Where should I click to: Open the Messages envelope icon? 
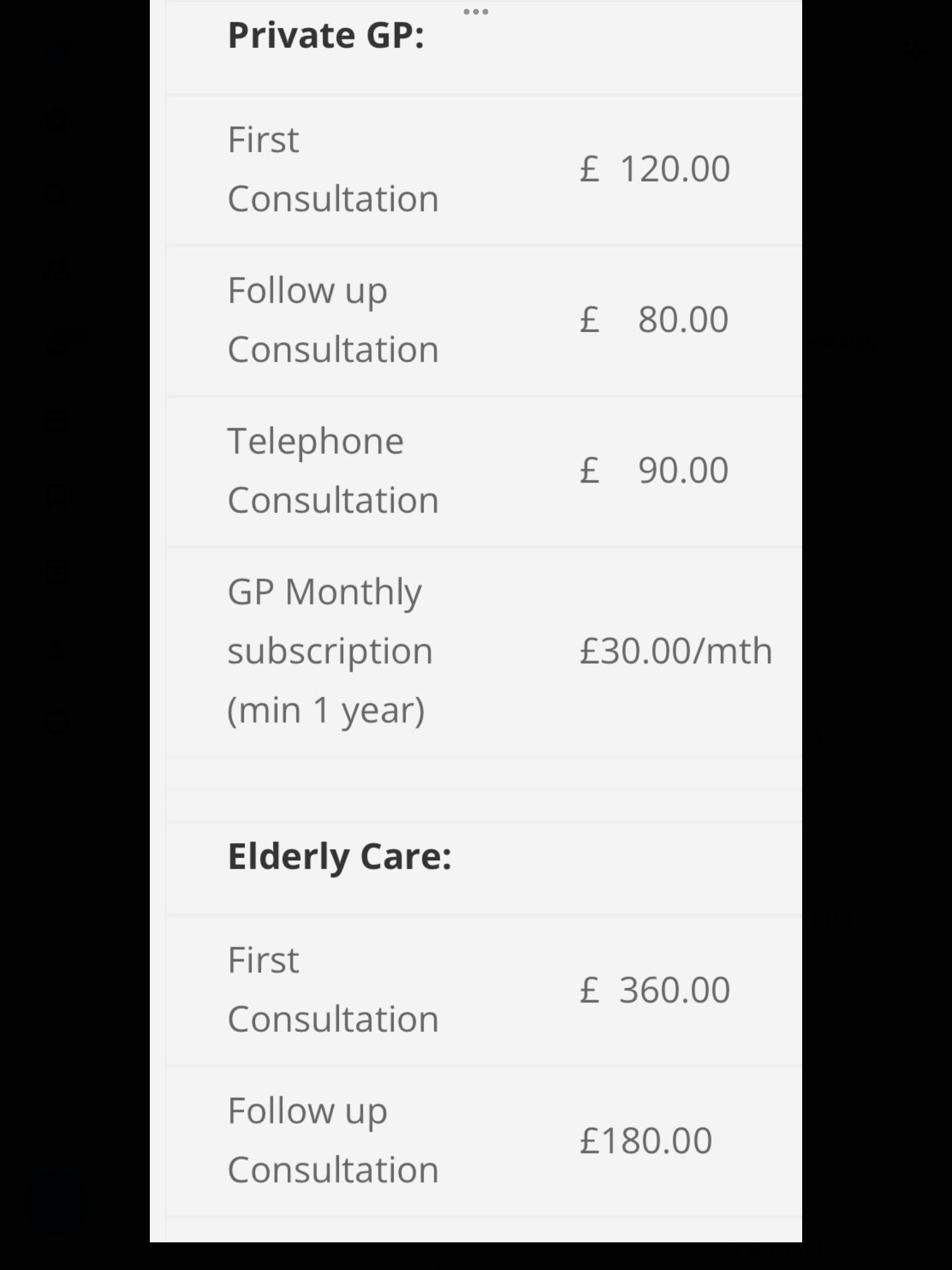(57, 420)
